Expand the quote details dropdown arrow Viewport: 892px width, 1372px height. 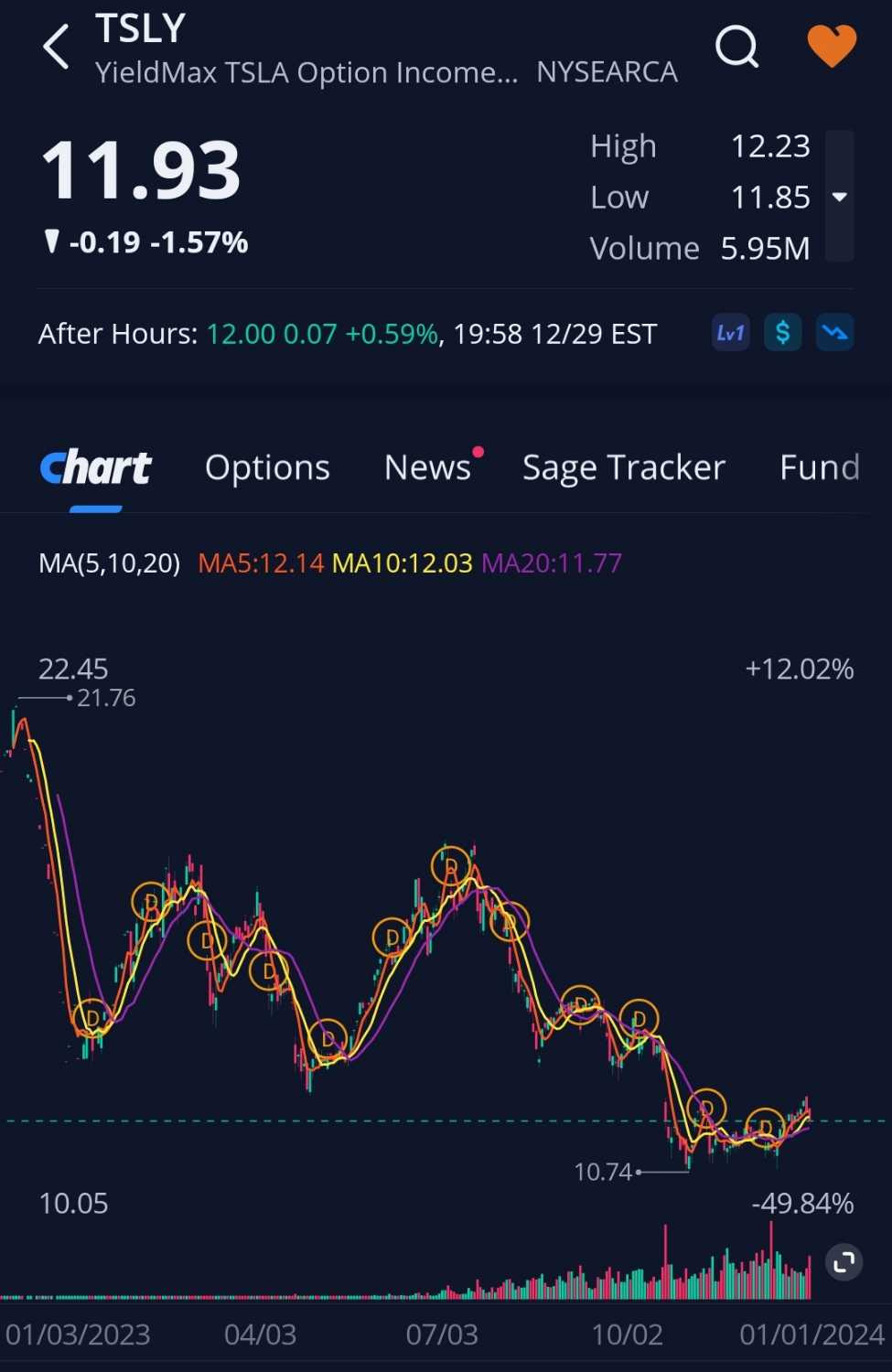(839, 197)
